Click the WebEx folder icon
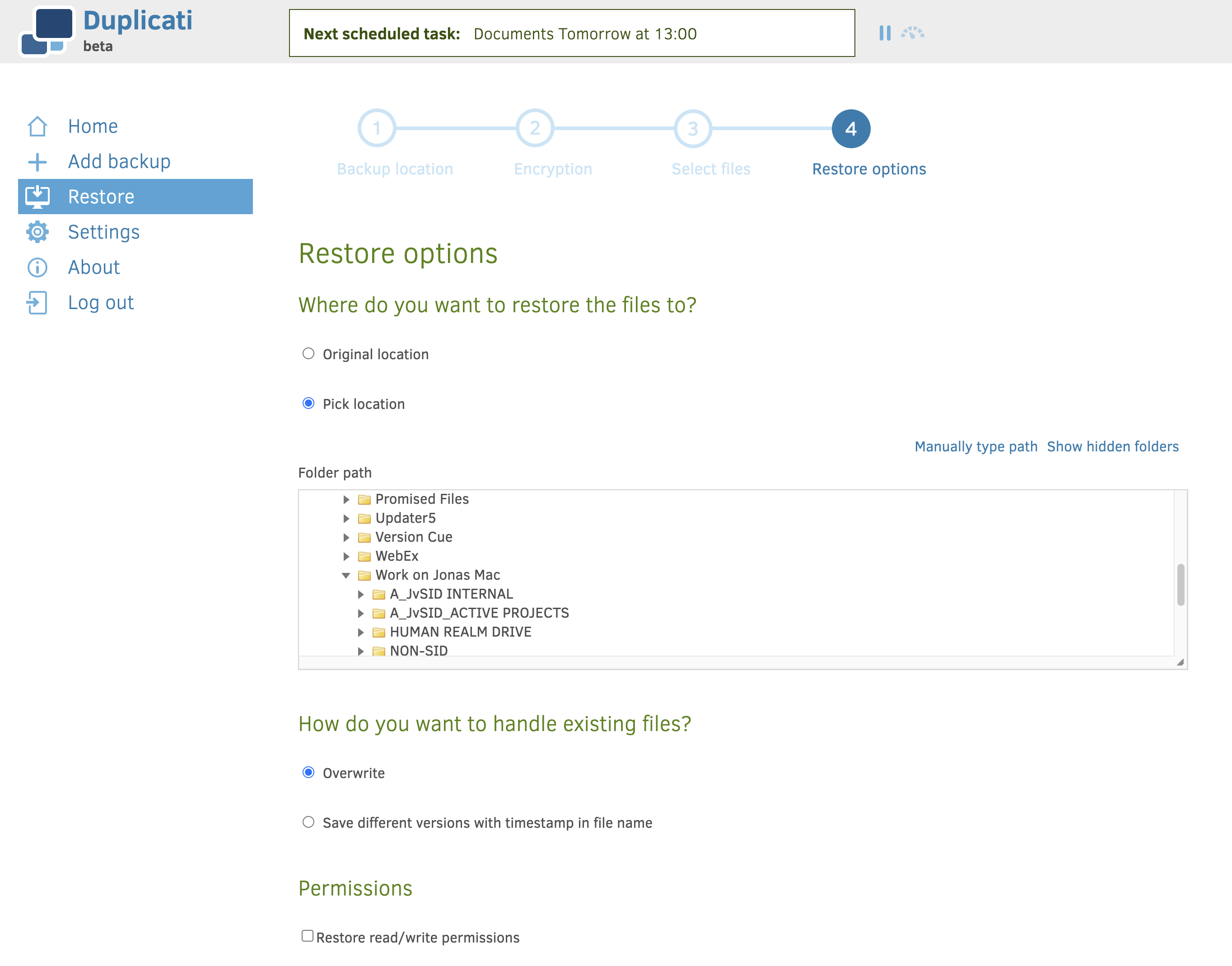 tap(365, 557)
